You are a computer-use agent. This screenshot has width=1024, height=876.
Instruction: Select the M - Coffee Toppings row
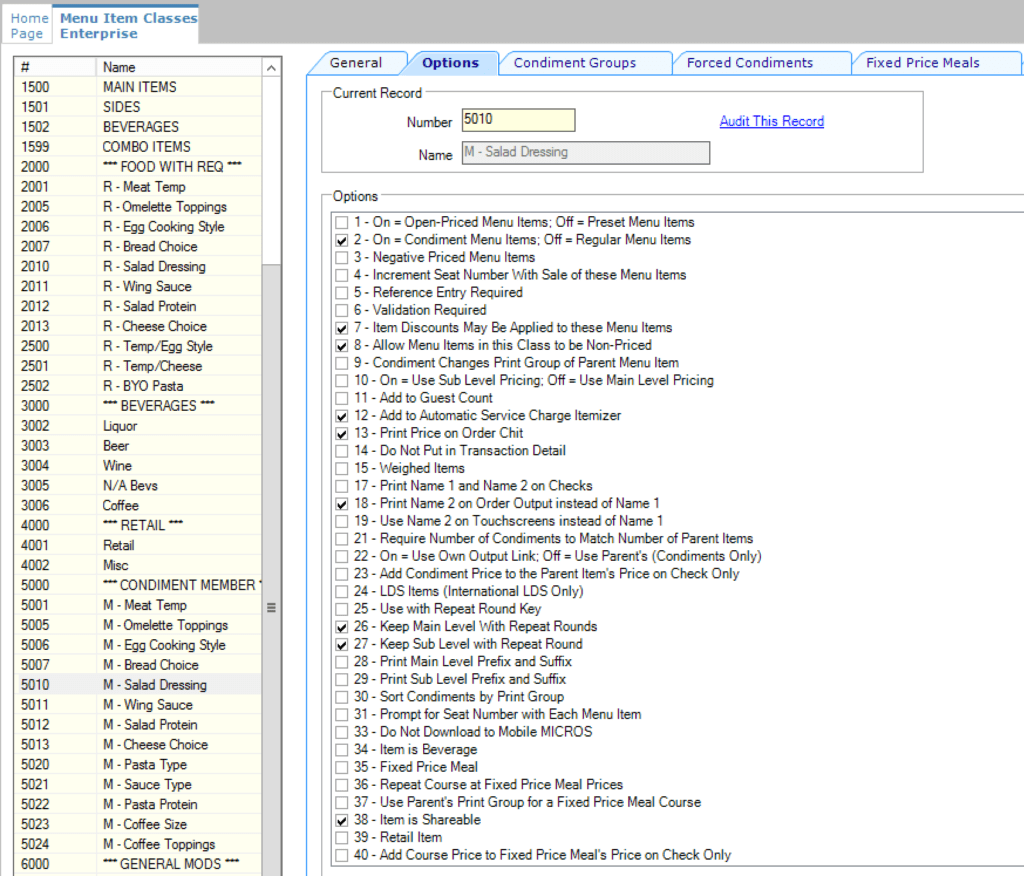click(x=138, y=844)
